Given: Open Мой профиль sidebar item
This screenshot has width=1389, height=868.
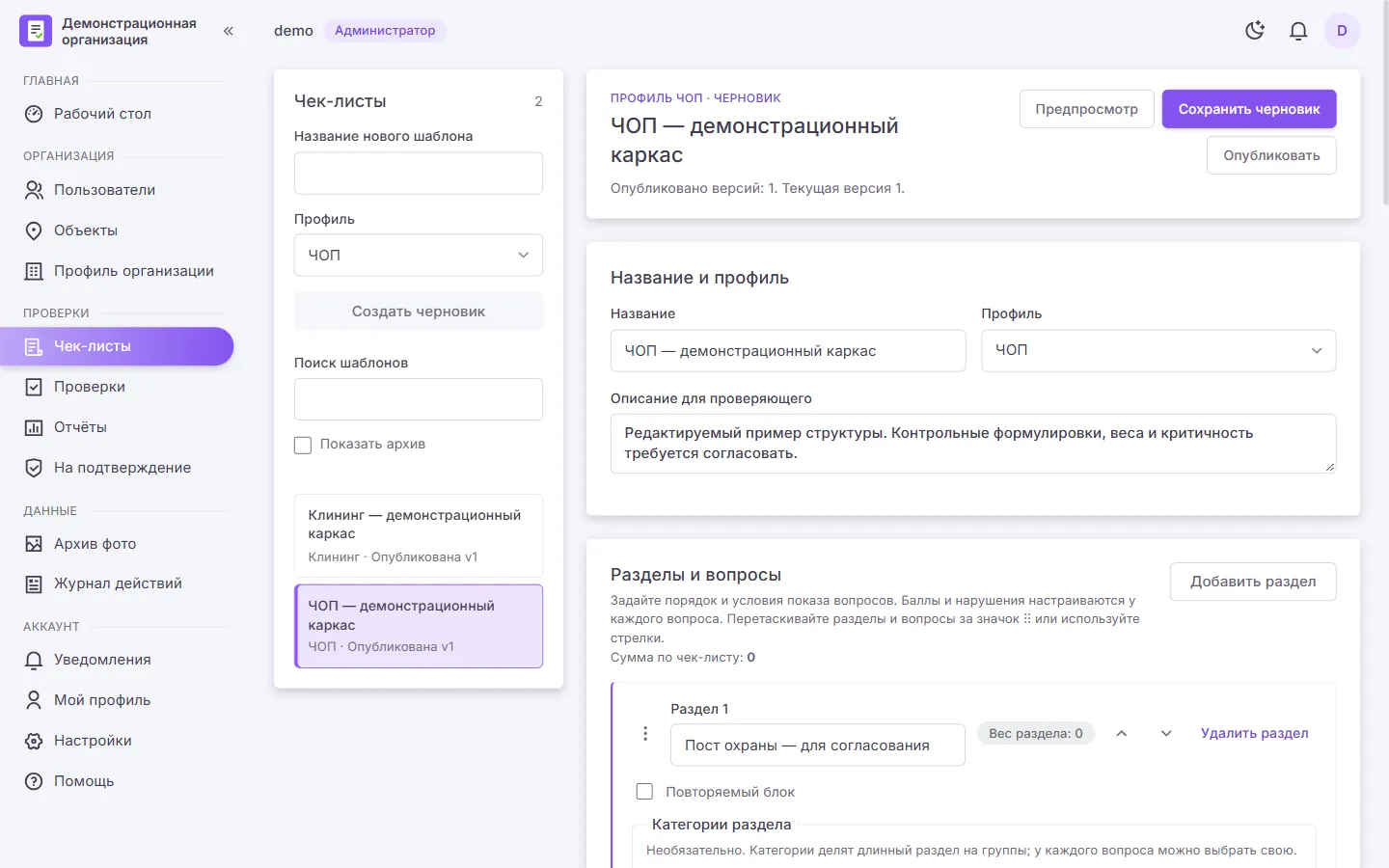Looking at the screenshot, I should click(x=117, y=700).
